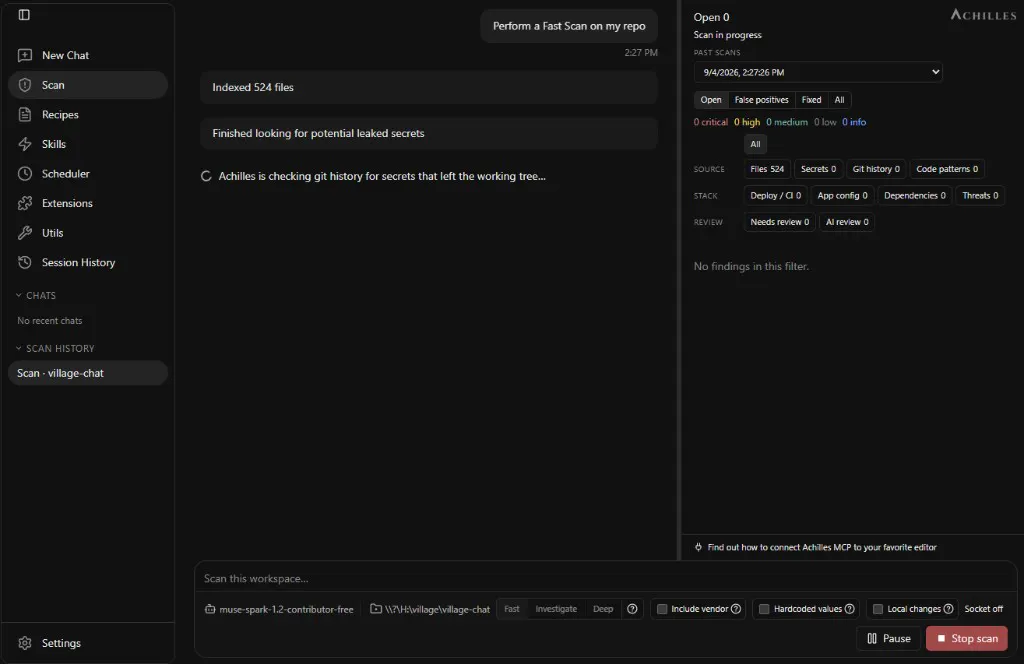
Task: Click the Scheduler clock icon
Action: pyautogui.click(x=25, y=174)
